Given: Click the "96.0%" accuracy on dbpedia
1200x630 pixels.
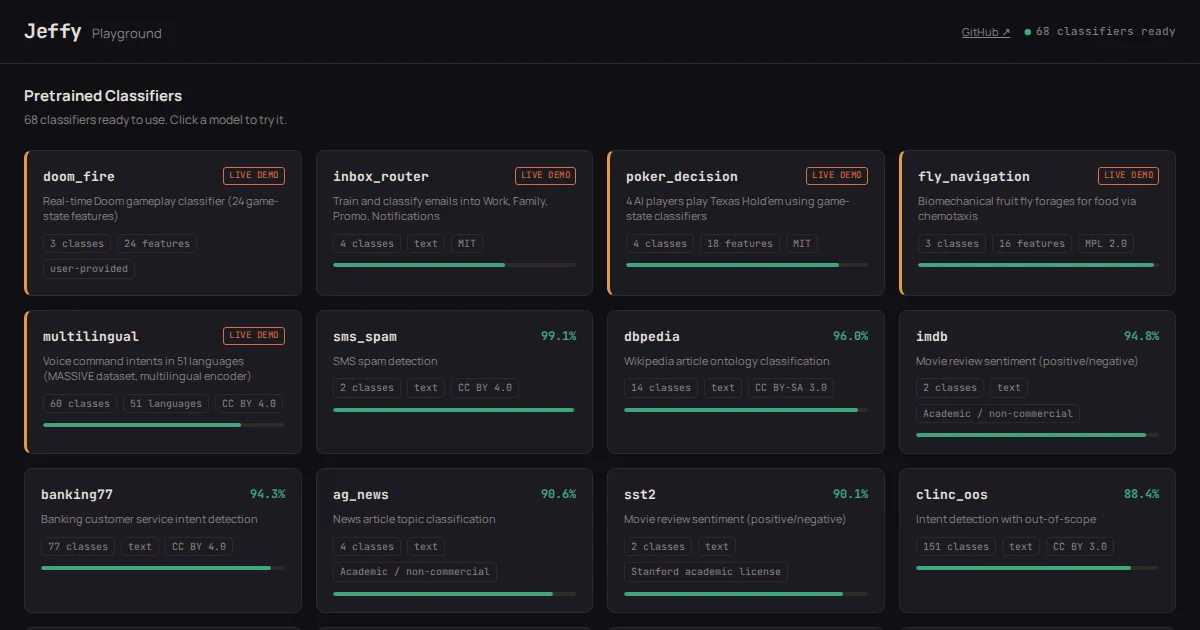Looking at the screenshot, I should click(x=851, y=336).
